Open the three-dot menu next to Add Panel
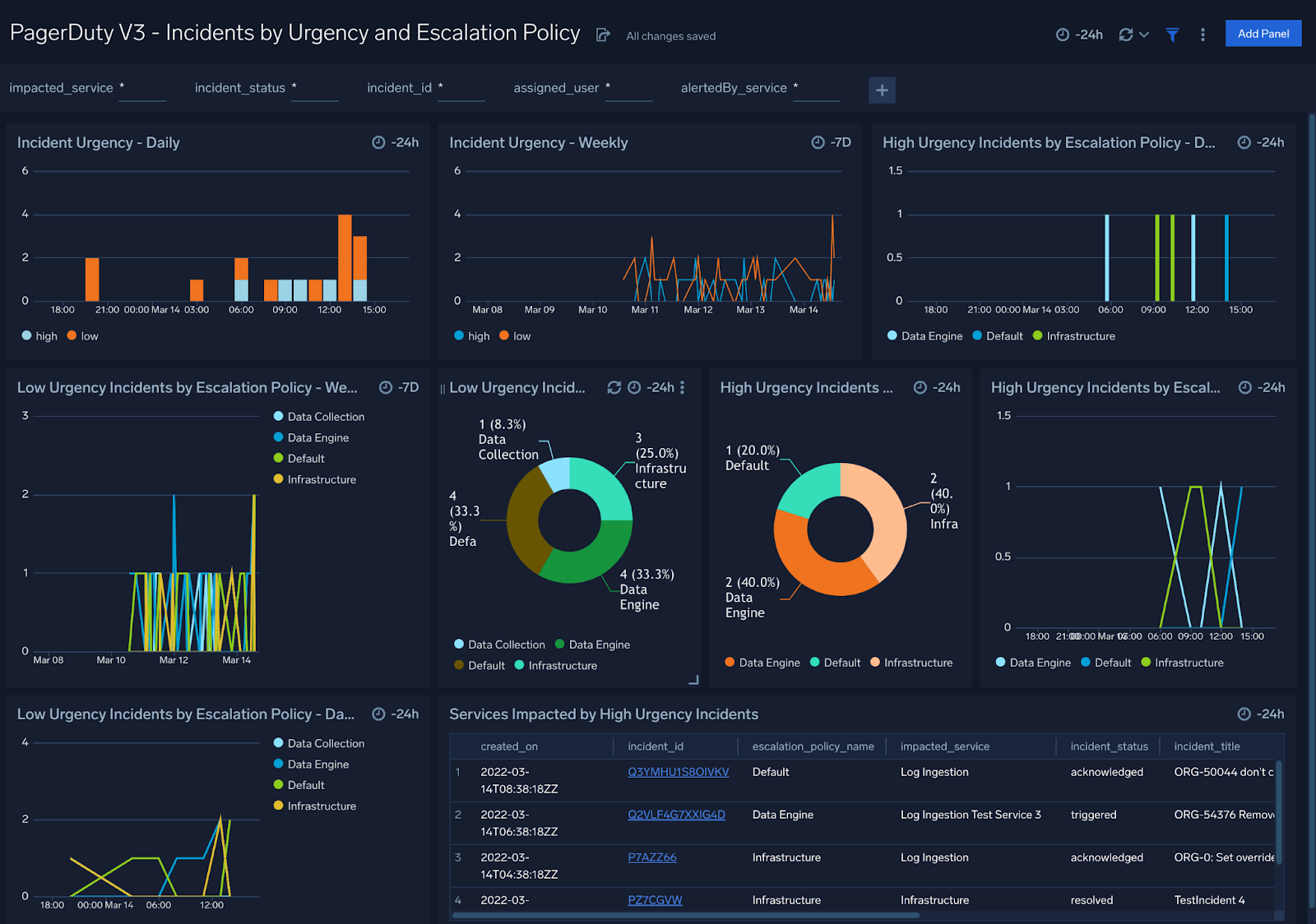The image size is (1316, 924). [1202, 34]
